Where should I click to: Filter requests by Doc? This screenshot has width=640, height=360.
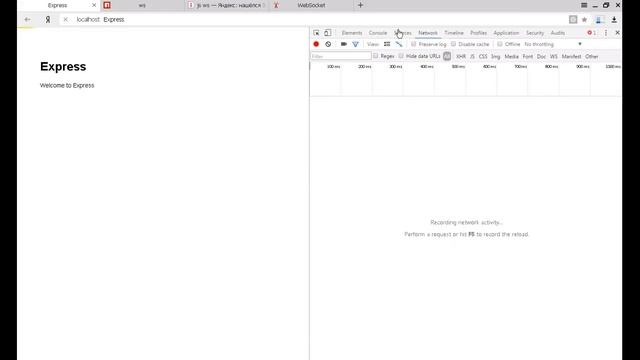pyautogui.click(x=541, y=56)
